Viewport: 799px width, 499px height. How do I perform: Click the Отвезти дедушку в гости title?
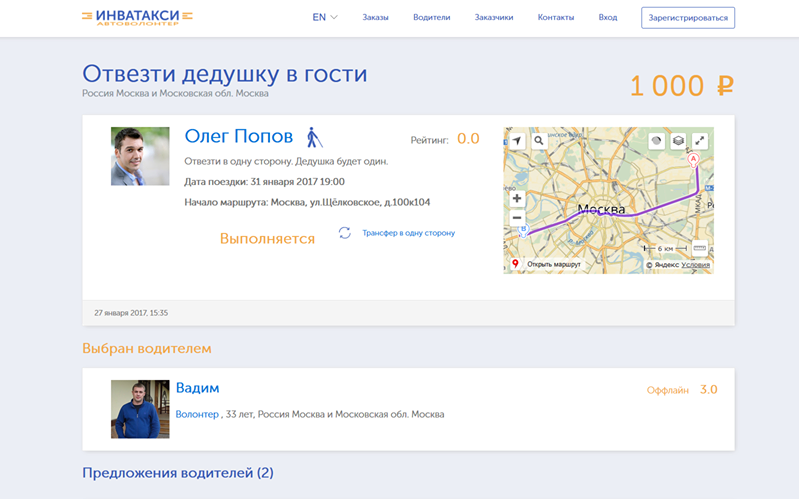(x=225, y=74)
